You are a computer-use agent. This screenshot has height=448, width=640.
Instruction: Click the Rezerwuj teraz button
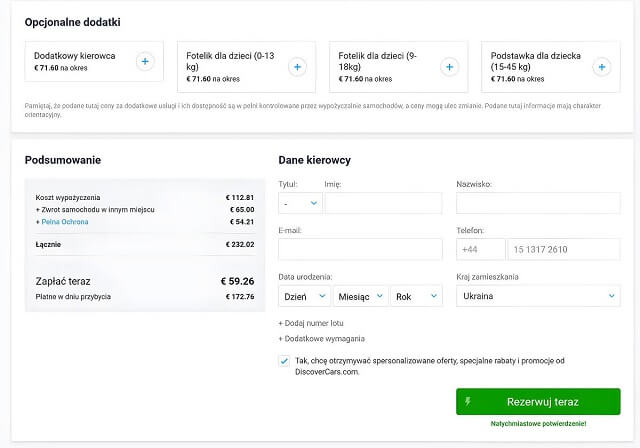click(538, 402)
